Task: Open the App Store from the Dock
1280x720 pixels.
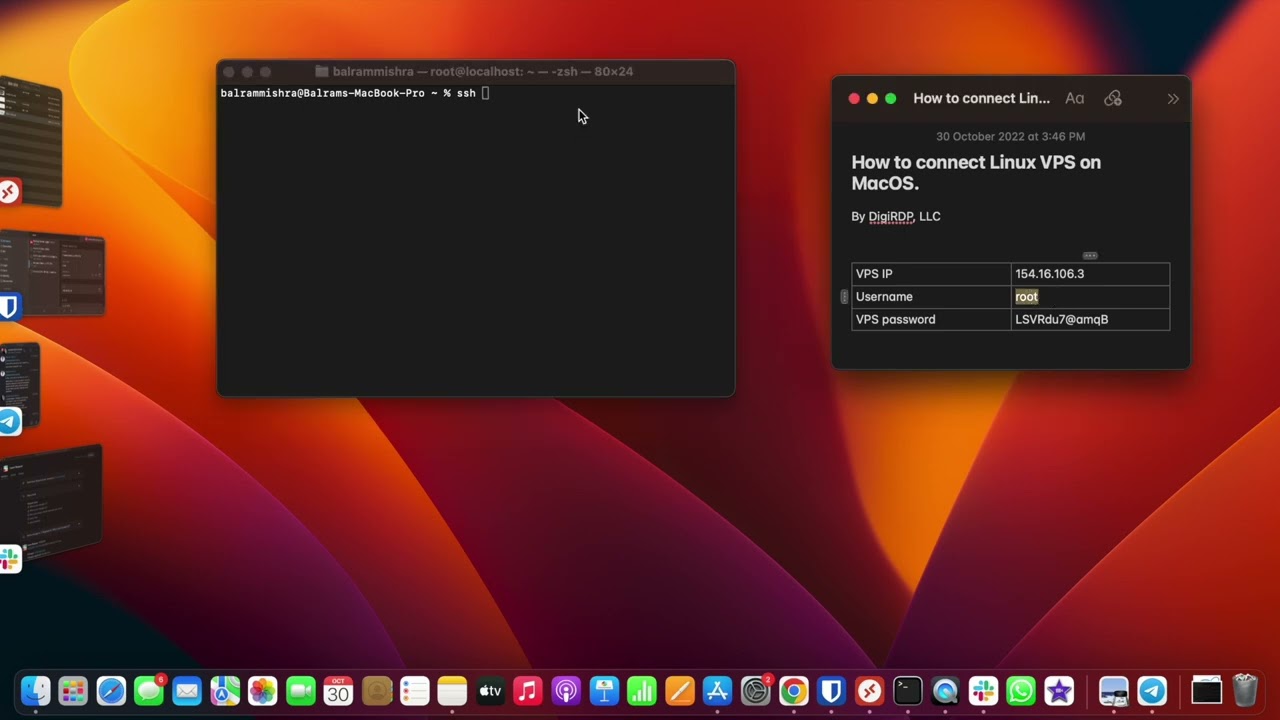Action: (718, 691)
